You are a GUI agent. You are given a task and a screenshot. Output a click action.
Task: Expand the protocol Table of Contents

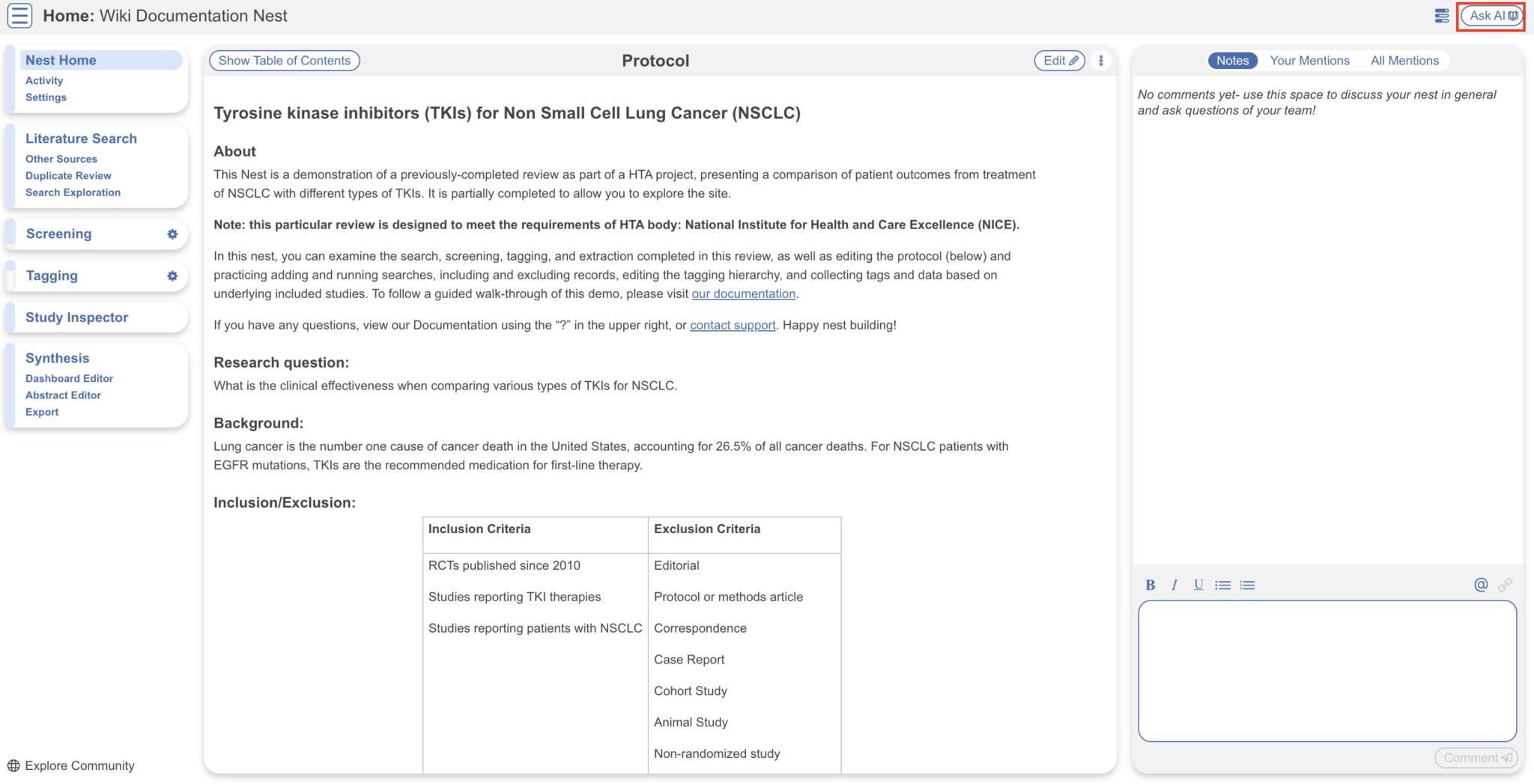pyautogui.click(x=284, y=61)
